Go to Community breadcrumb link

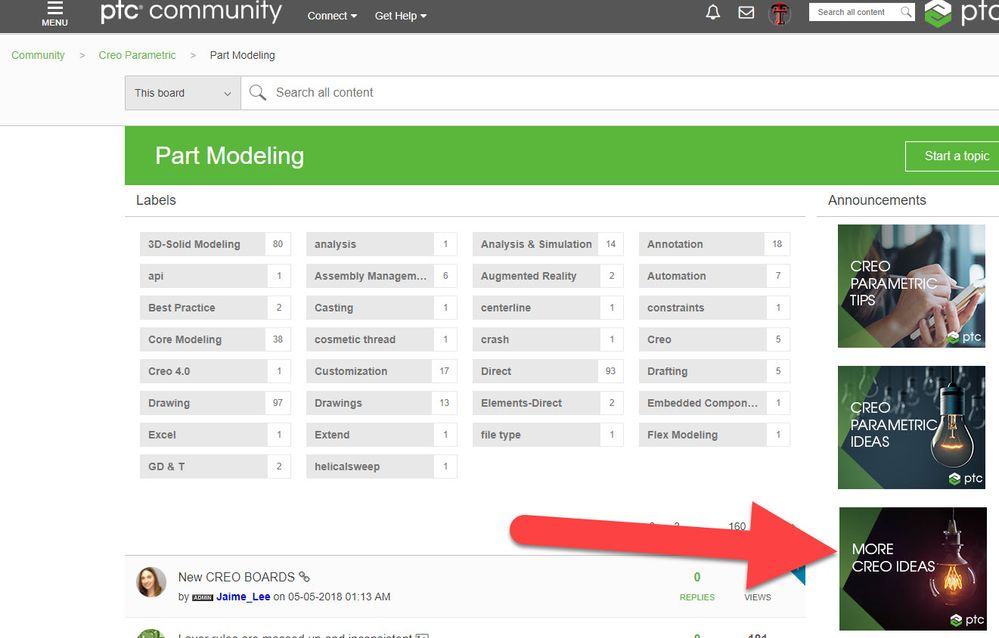(x=38, y=55)
